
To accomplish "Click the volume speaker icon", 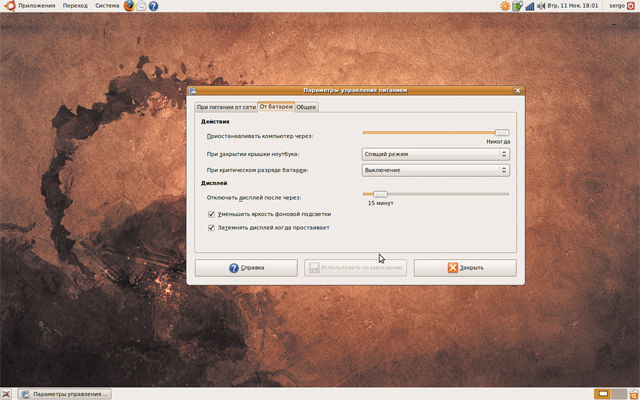I will [541, 6].
